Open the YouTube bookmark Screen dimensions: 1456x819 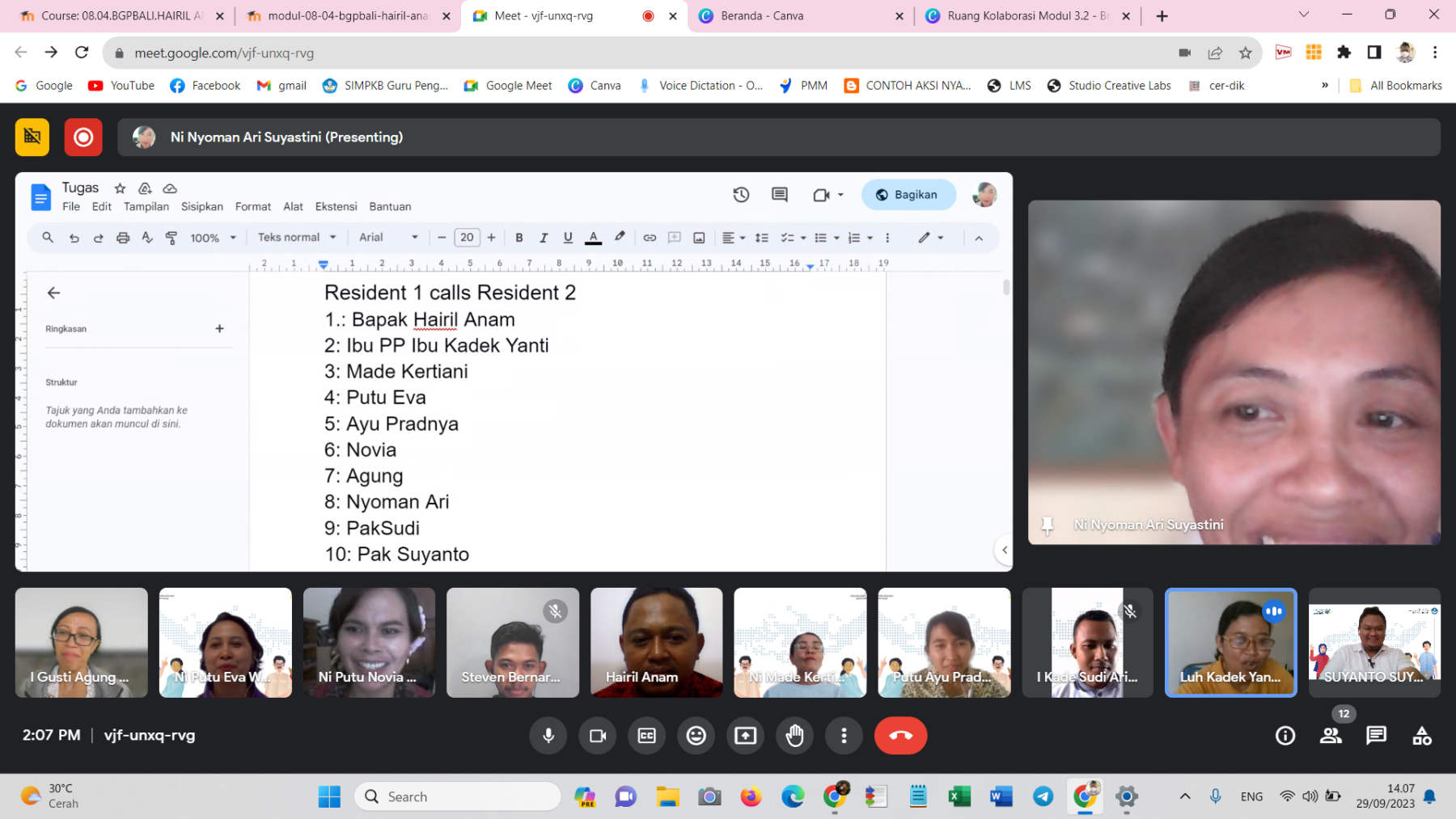click(x=121, y=86)
